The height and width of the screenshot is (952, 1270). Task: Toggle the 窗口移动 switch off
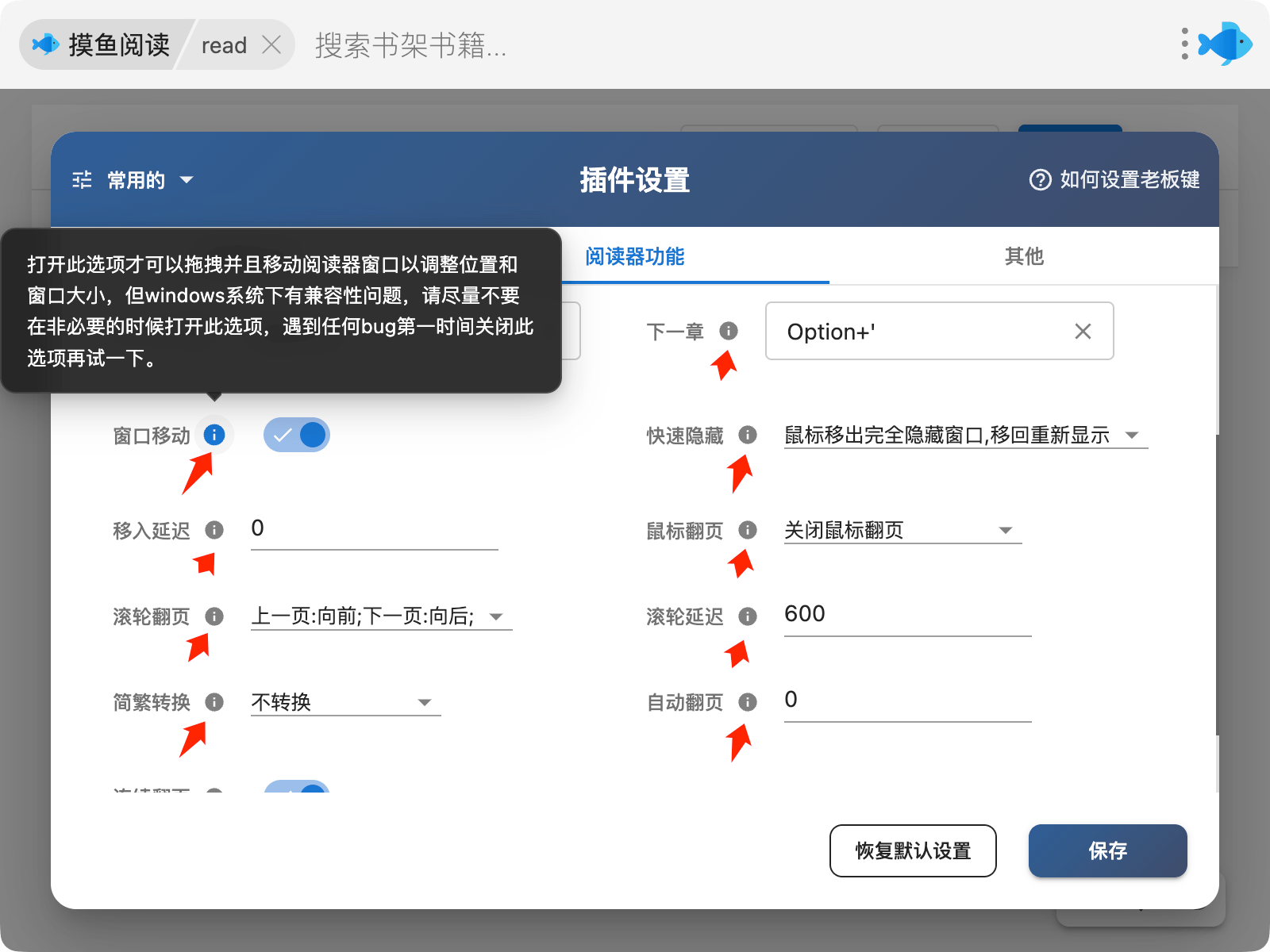click(x=297, y=435)
